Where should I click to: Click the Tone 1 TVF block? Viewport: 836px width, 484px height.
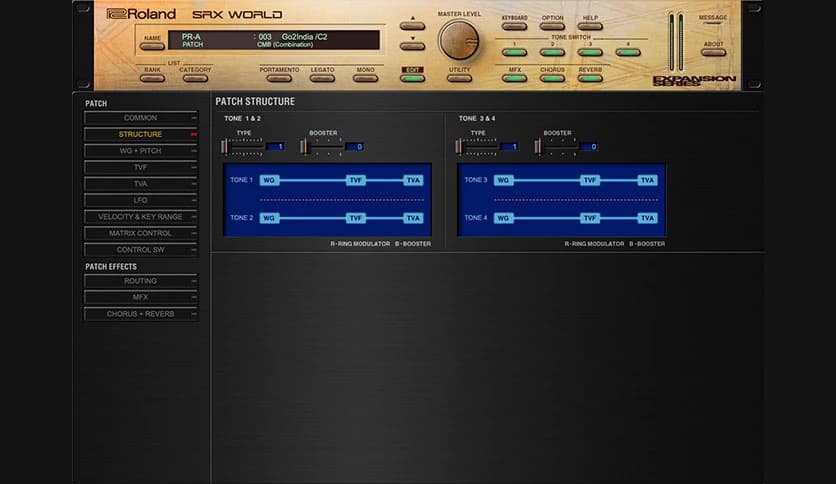click(356, 180)
